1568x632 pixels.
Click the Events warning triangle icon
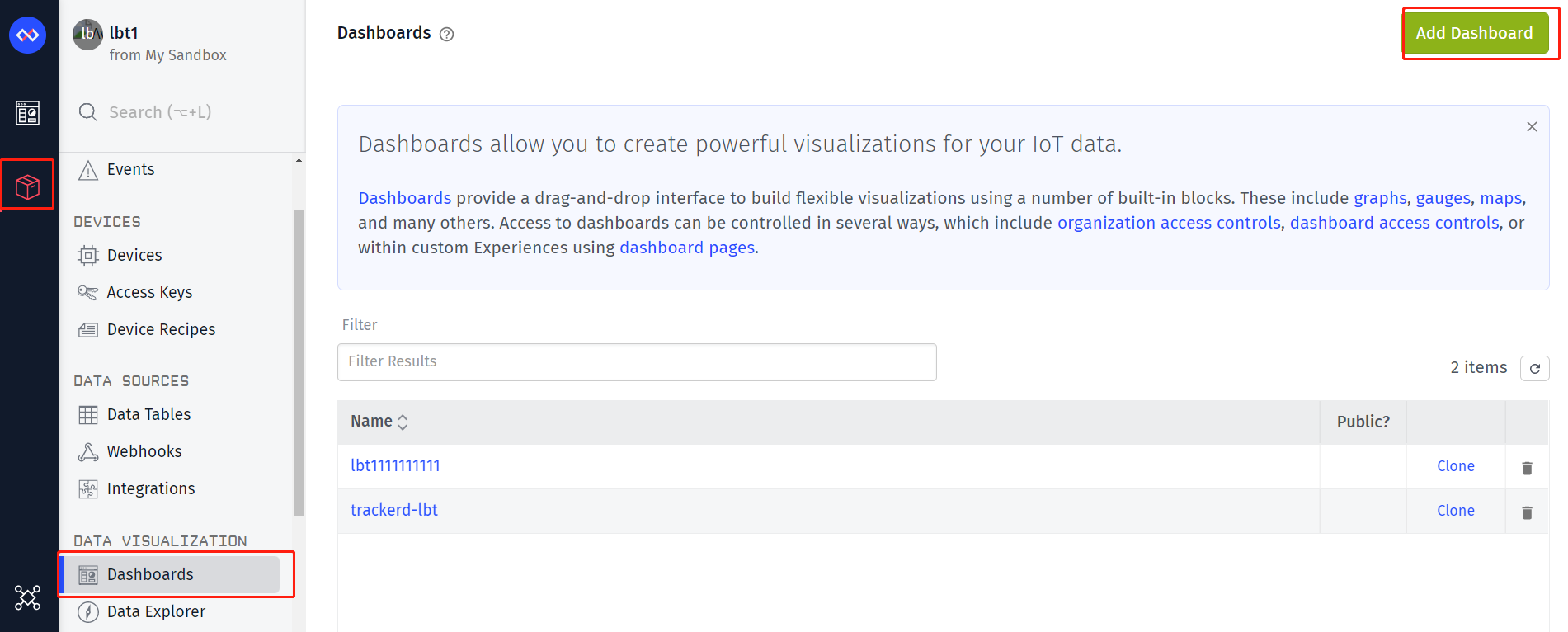(x=87, y=170)
